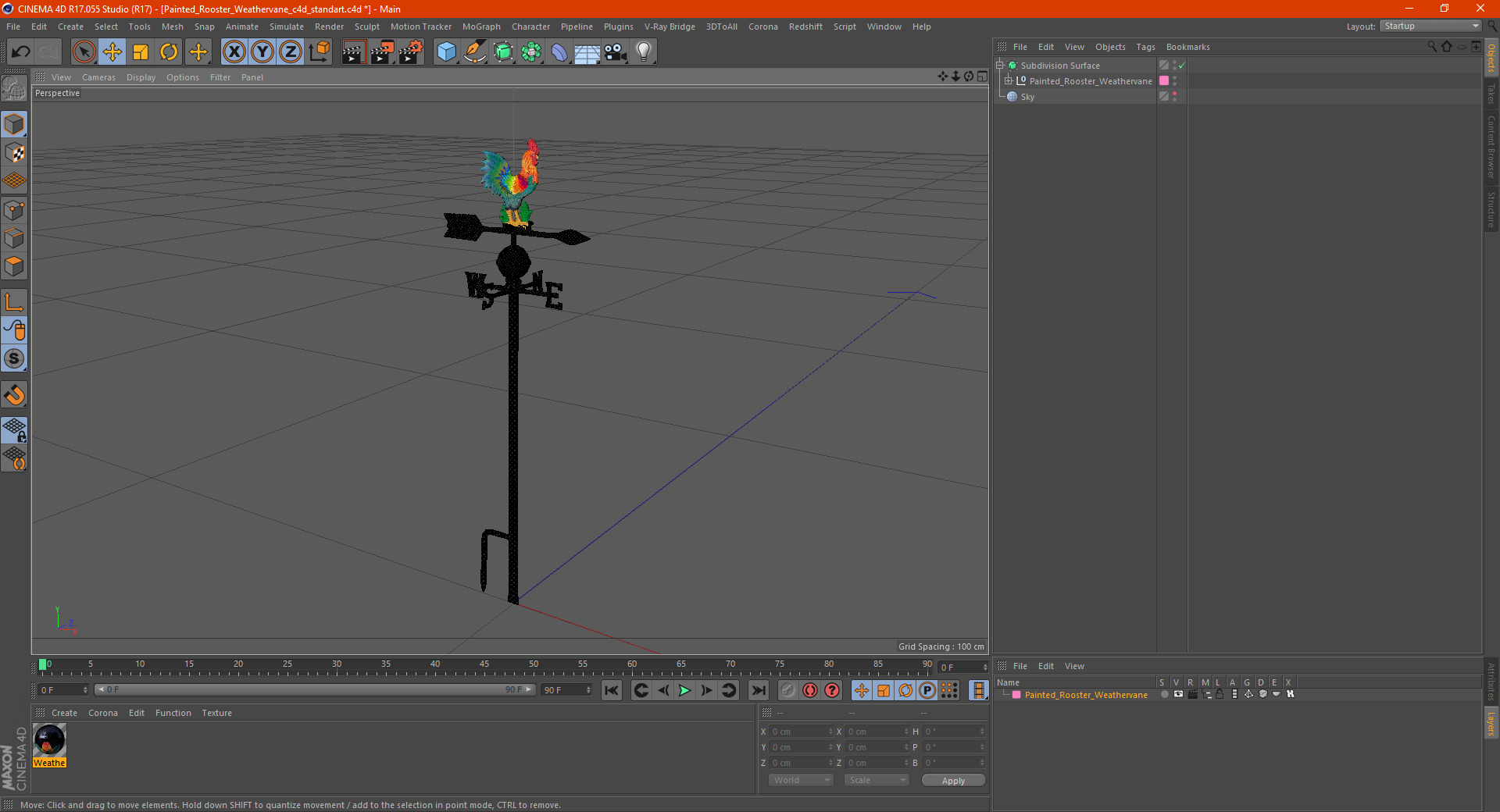The width and height of the screenshot is (1500, 812).
Task: Switch to Polygons mode
Action: (x=14, y=266)
